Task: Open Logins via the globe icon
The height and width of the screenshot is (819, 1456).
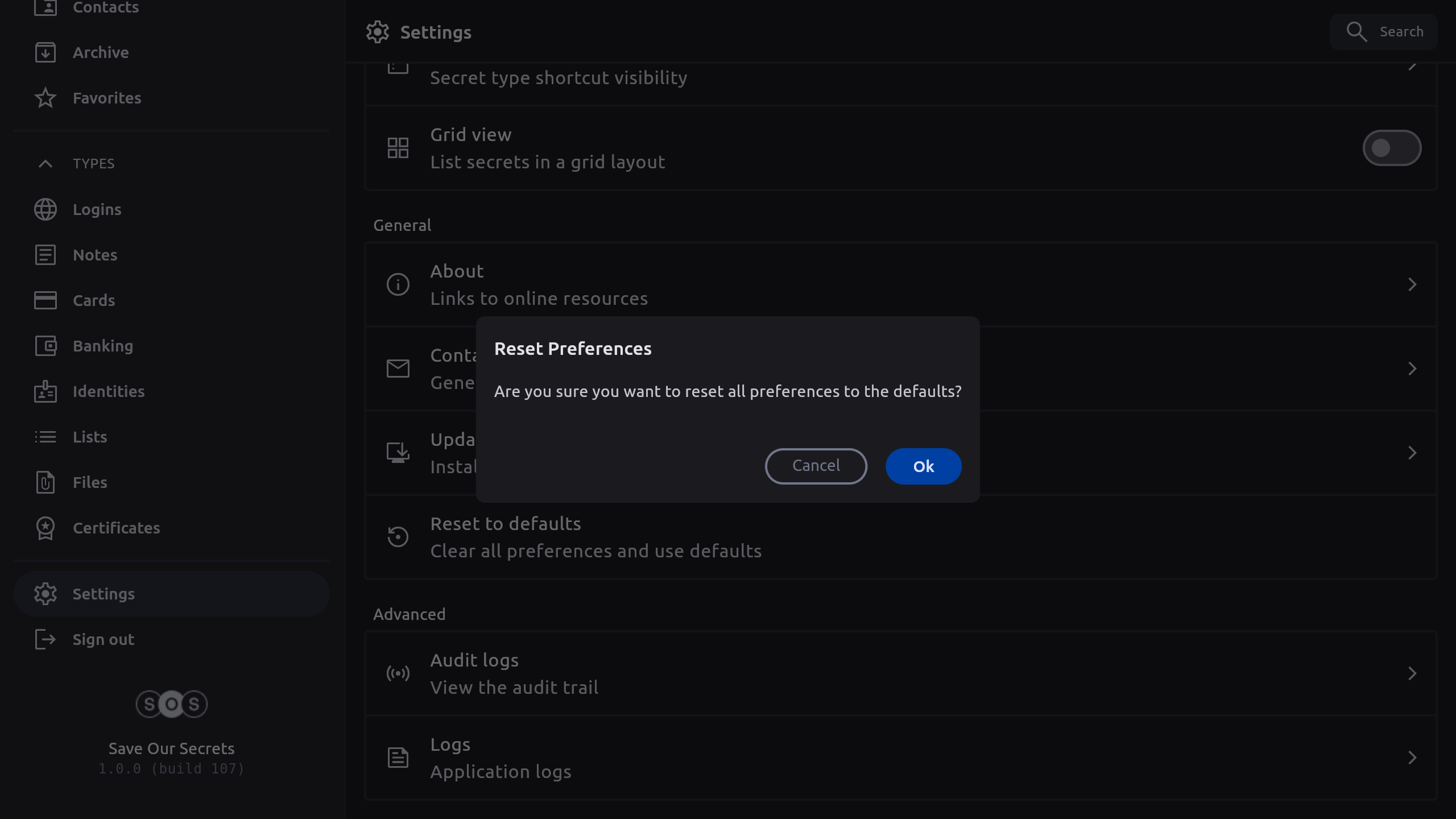Action: pyautogui.click(x=45, y=209)
